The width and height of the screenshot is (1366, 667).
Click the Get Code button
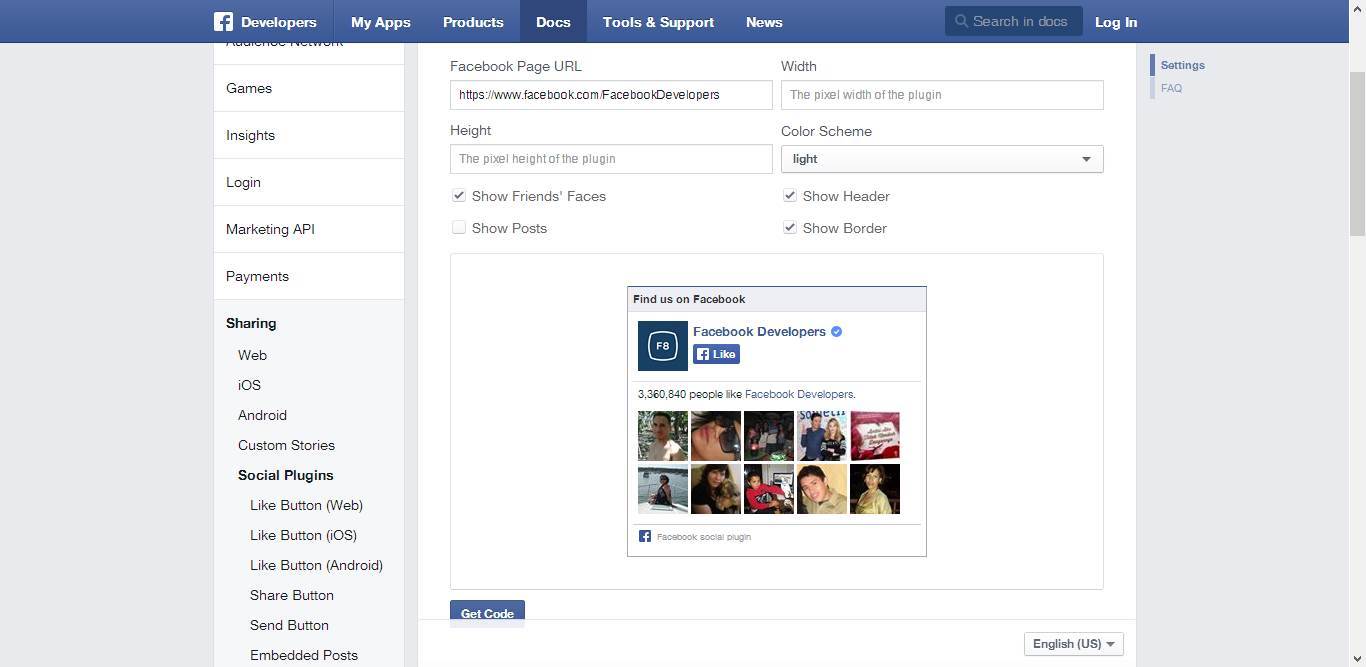[487, 614]
